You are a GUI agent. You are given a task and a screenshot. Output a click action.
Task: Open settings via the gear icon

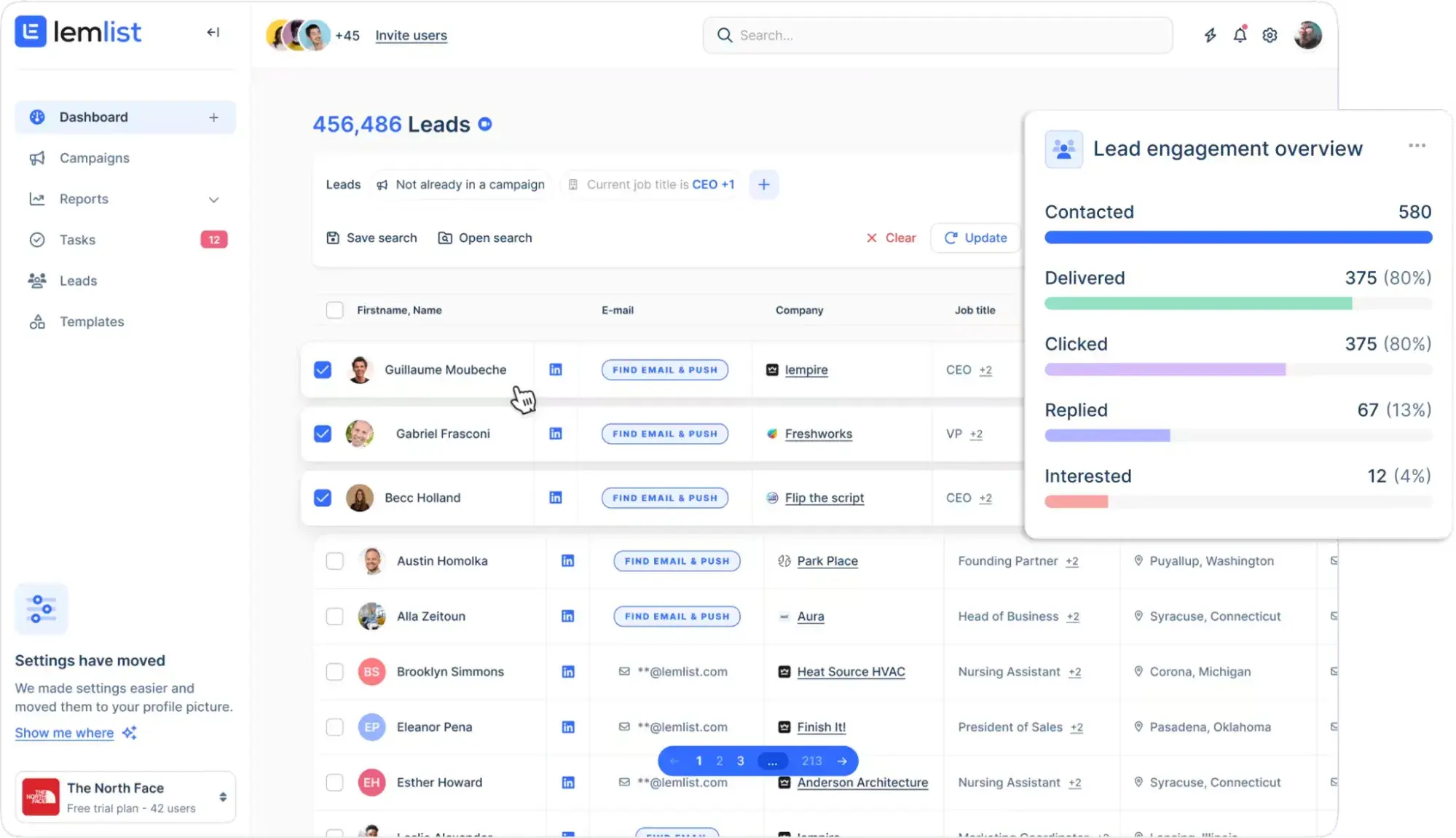[x=1270, y=34]
